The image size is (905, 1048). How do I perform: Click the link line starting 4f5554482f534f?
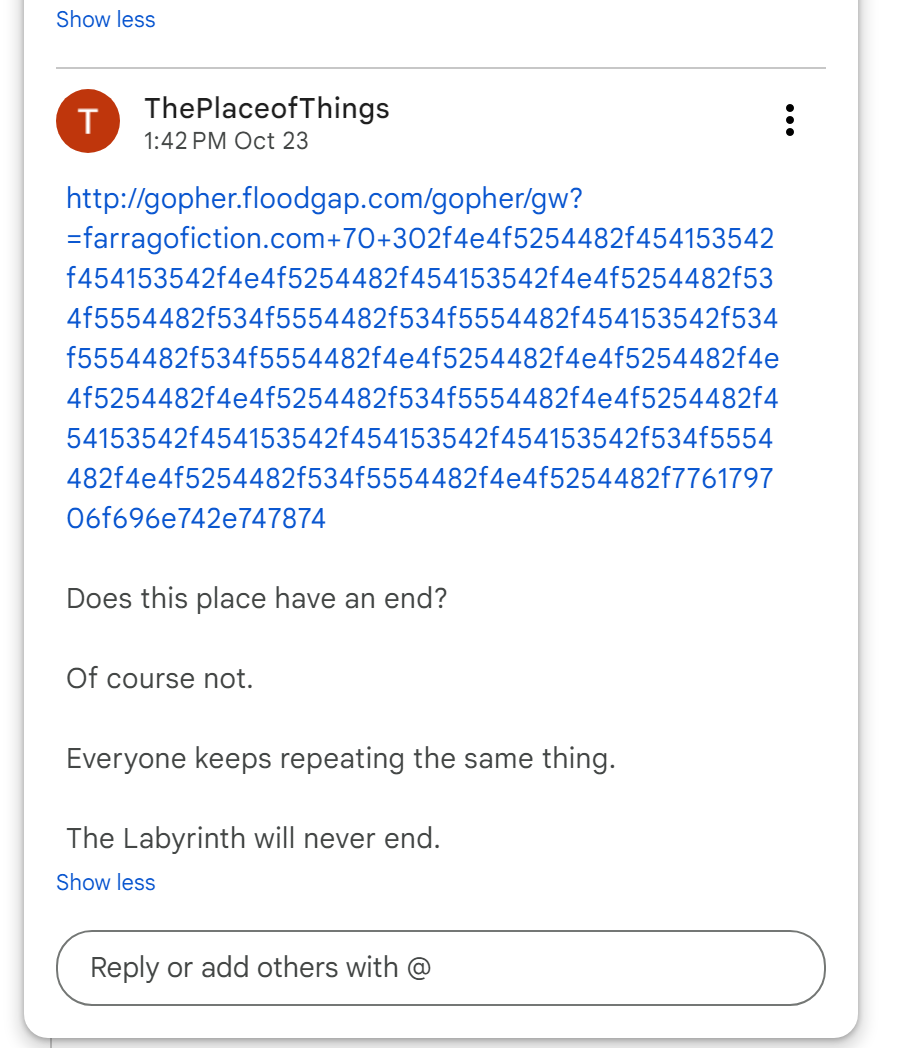[420, 319]
